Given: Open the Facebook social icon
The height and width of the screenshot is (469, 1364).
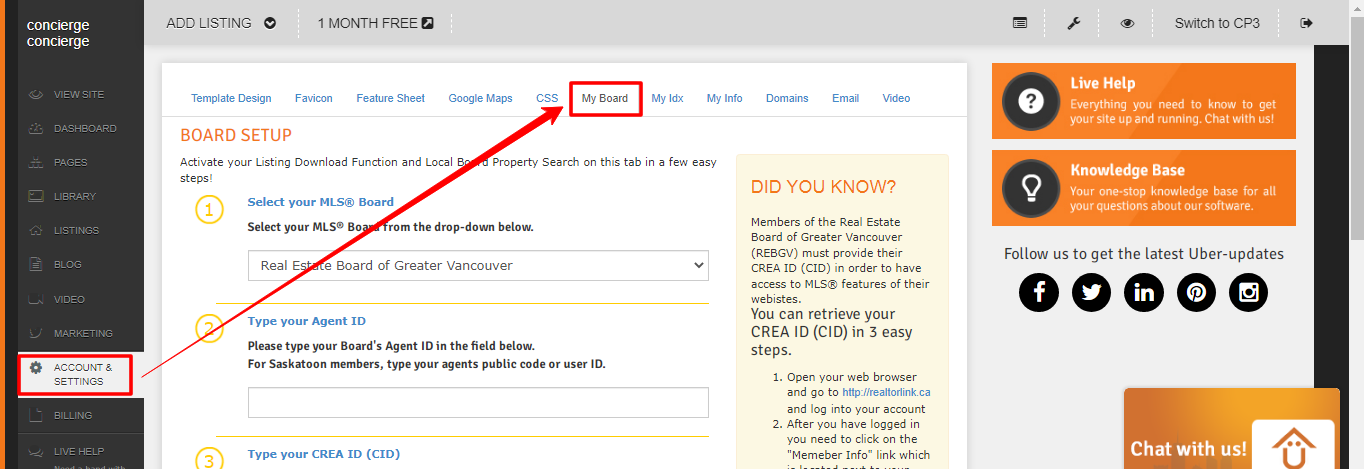Looking at the screenshot, I should point(1039,292).
